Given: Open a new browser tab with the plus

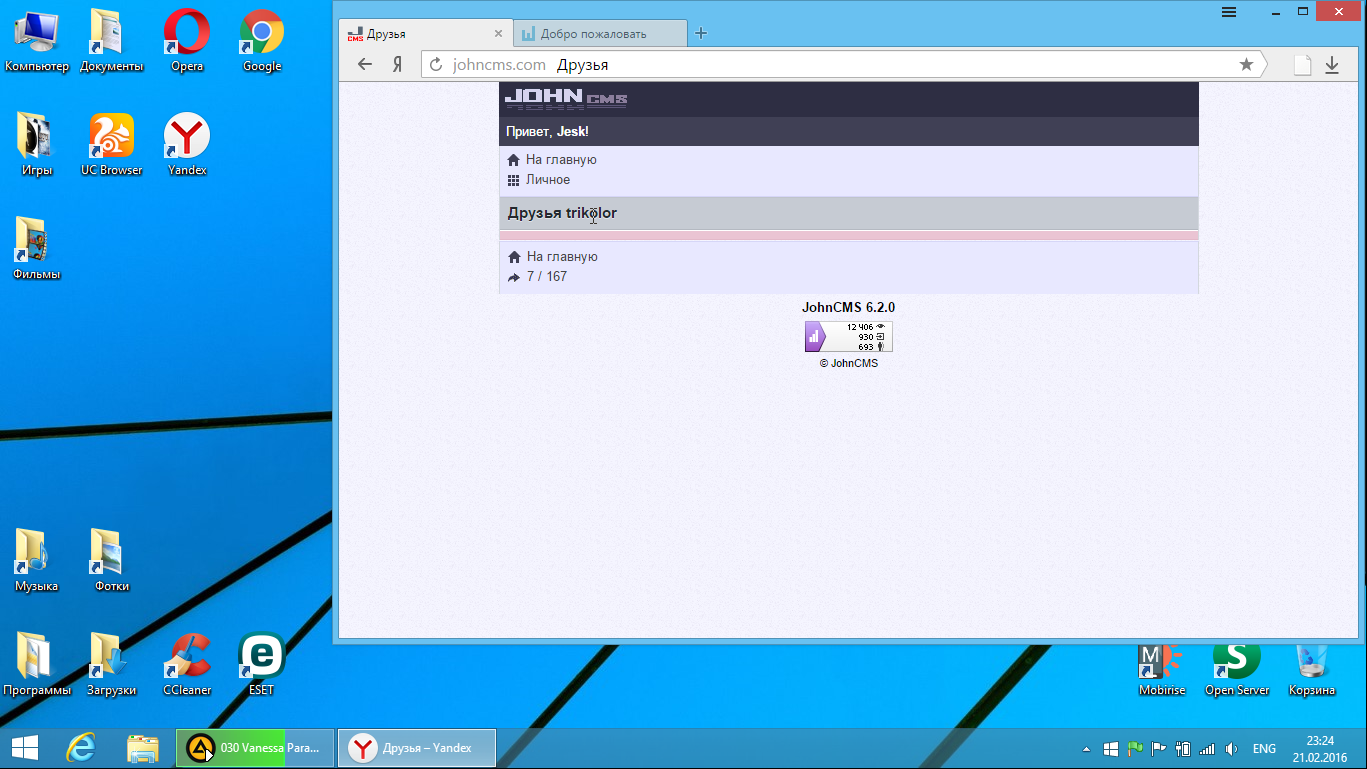Looking at the screenshot, I should point(701,33).
